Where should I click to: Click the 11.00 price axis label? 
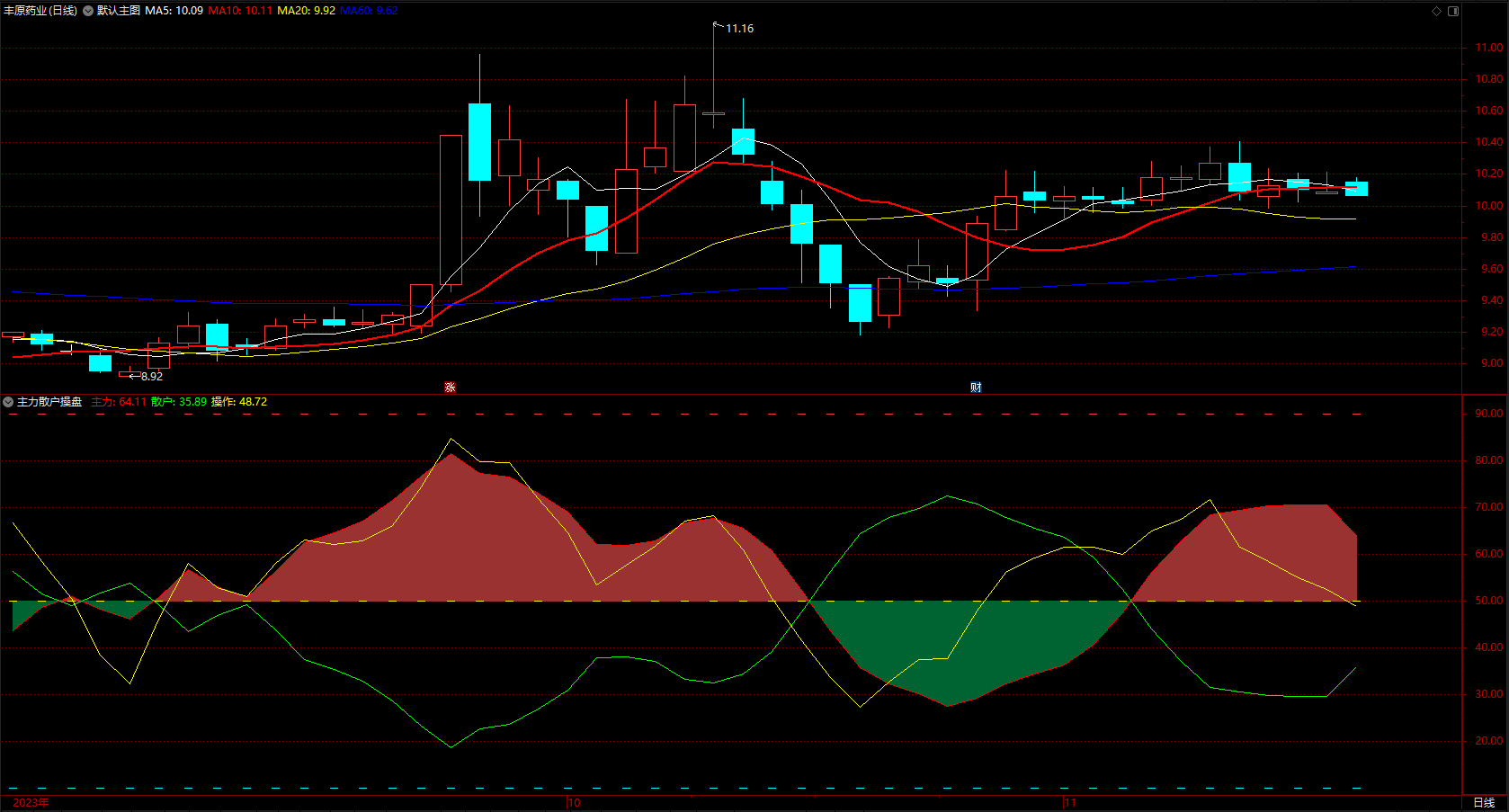tap(1489, 48)
